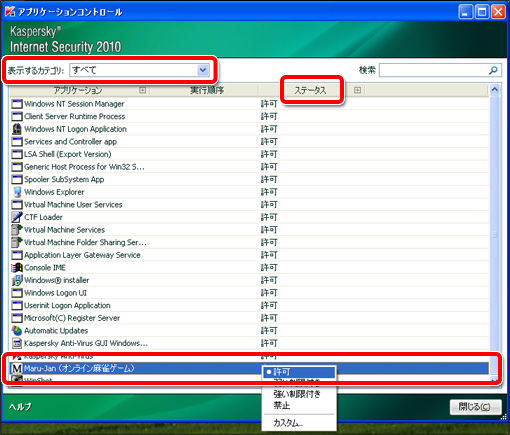Screen dimensions: 510x435
Task: Select the CTF Loader row text
Action: [43, 217]
